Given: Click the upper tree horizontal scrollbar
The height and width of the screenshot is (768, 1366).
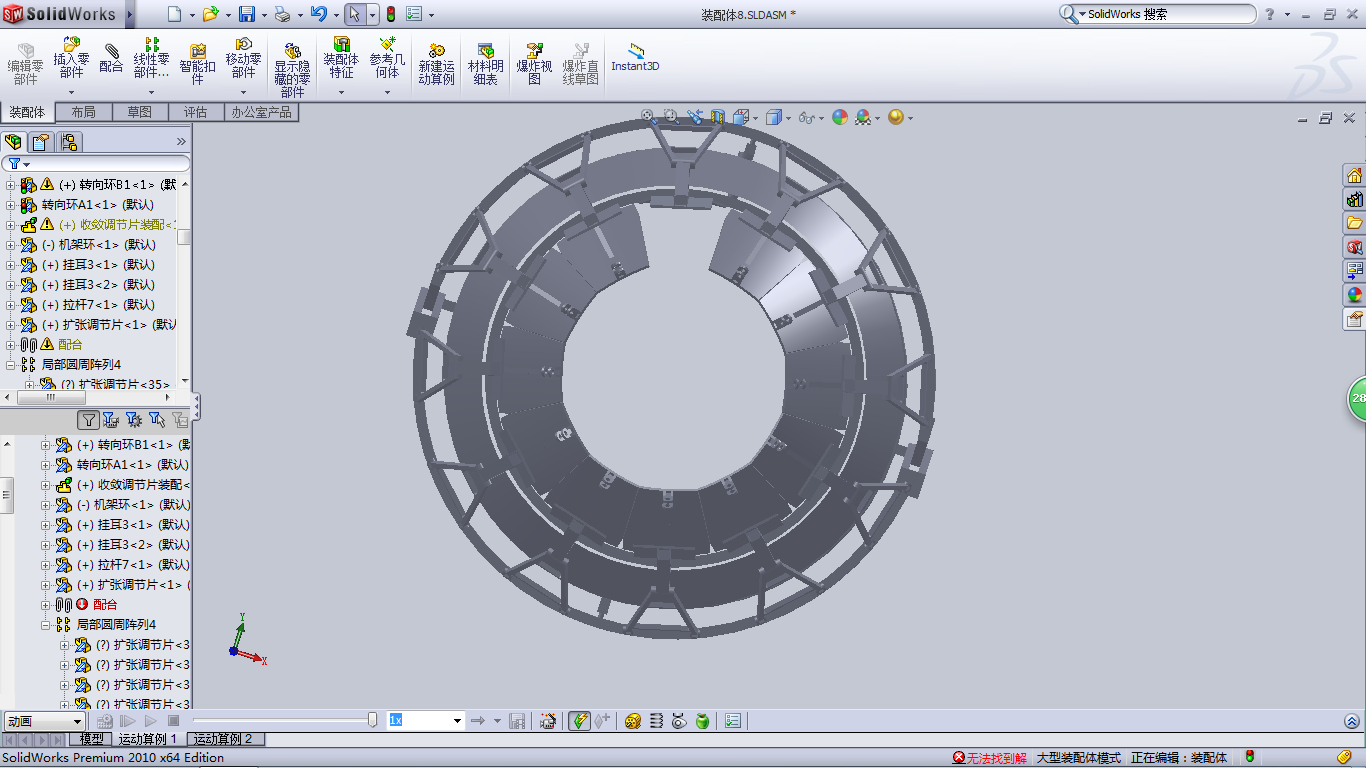Looking at the screenshot, I should coord(51,398).
